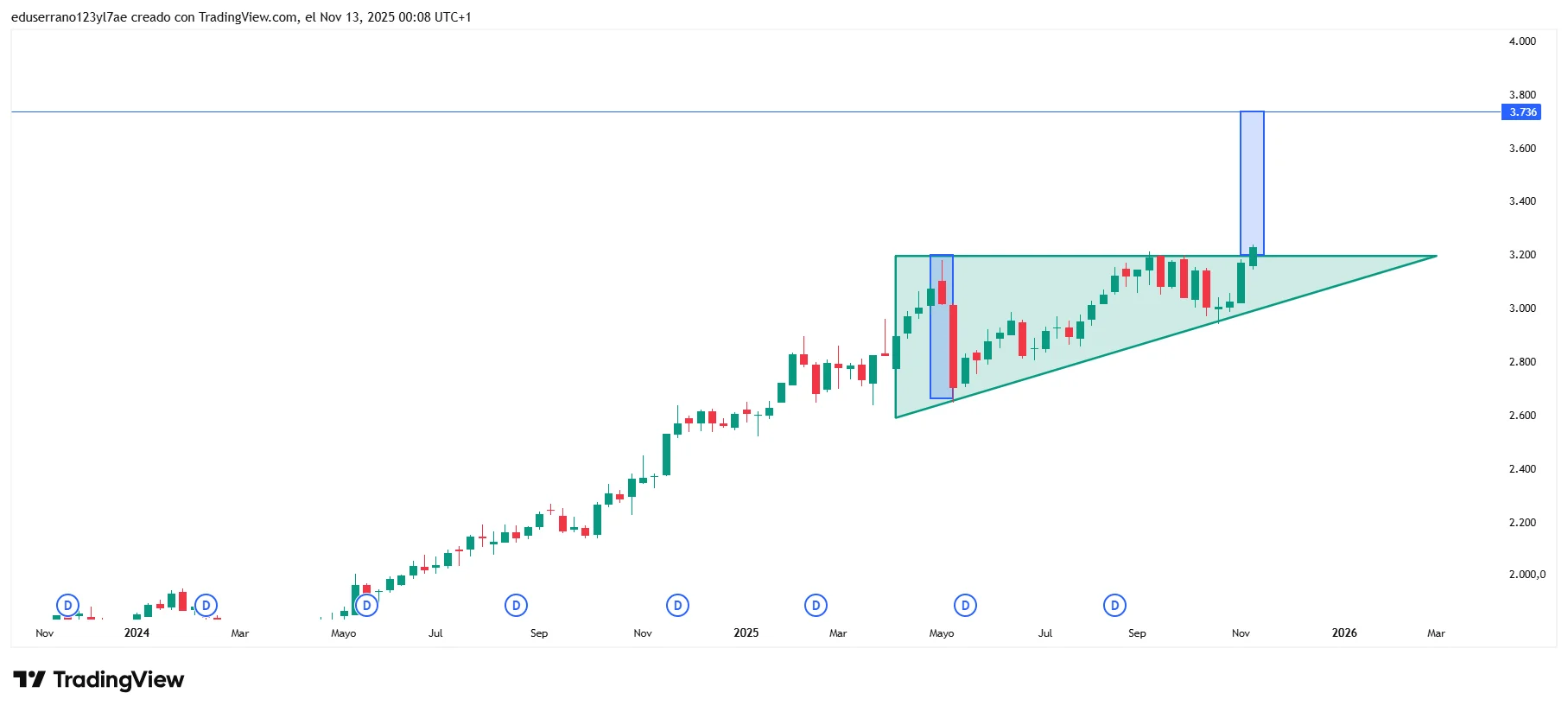The height and width of the screenshot is (712, 1568).
Task: Open the dividend marker at Mayo 2024
Action: 367,605
